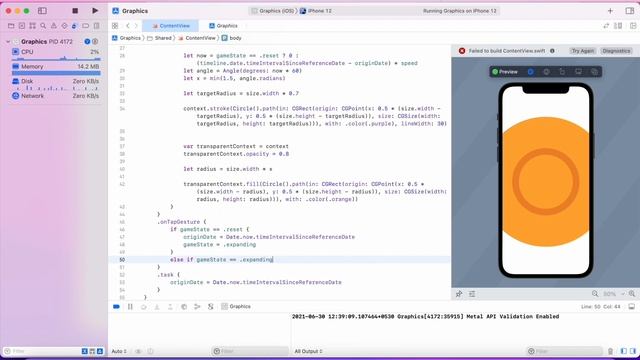Stop the running Graphics app
This screenshot has height=360, width=640.
75,11
